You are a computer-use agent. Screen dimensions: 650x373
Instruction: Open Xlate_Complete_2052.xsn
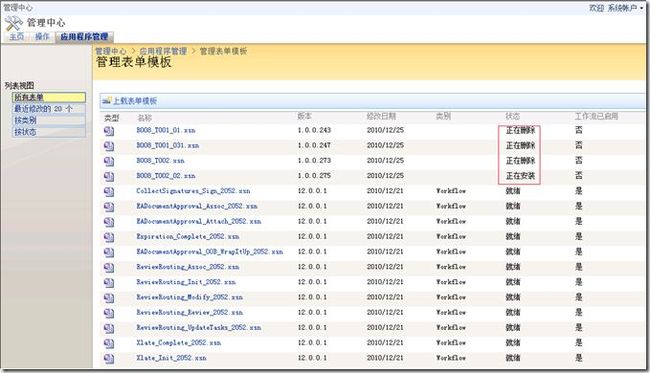179,343
